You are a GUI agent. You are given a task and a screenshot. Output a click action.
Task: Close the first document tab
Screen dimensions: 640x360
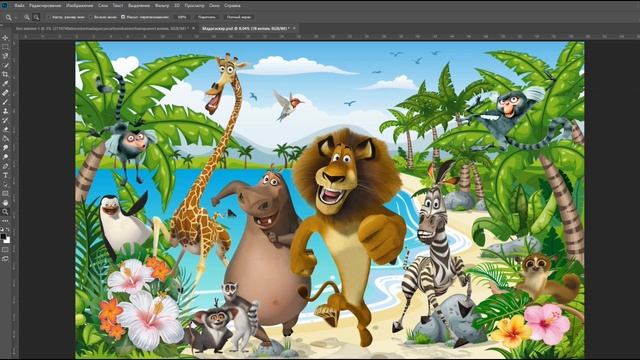tap(193, 29)
